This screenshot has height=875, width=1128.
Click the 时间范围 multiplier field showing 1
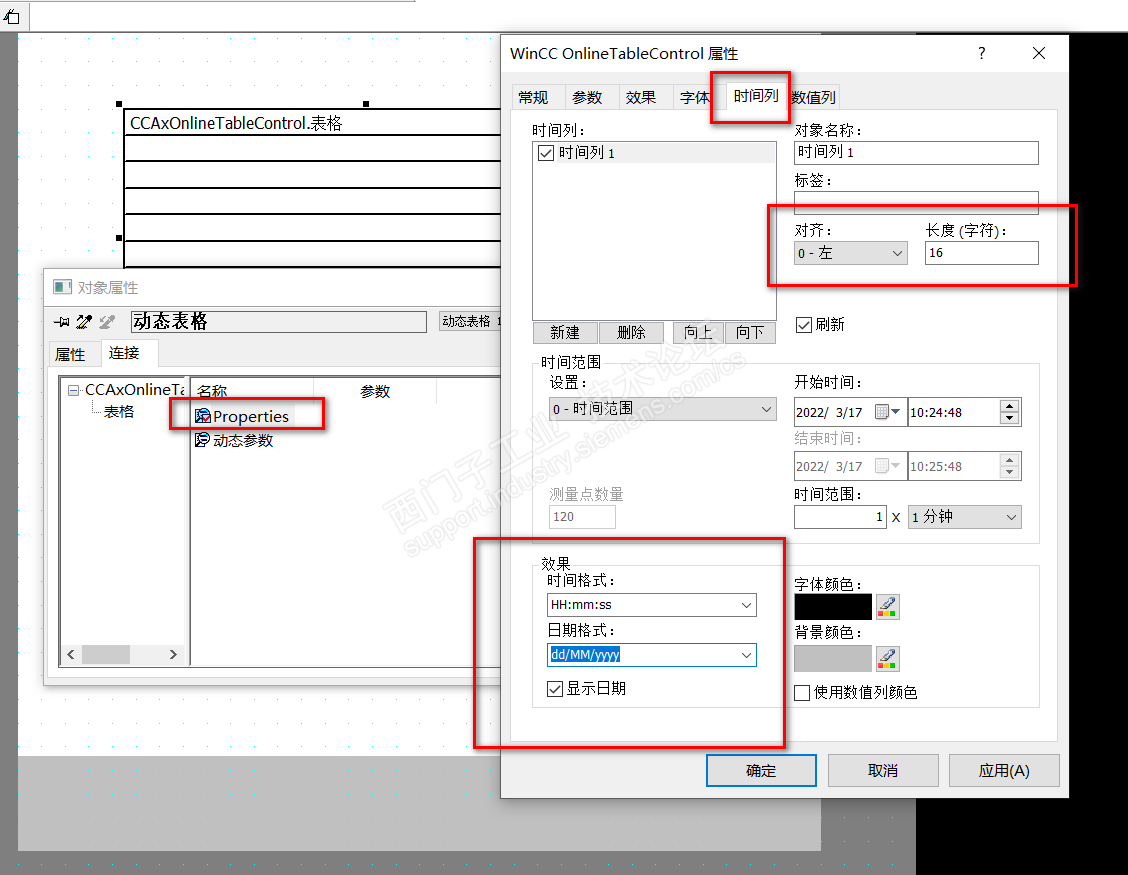tap(840, 517)
